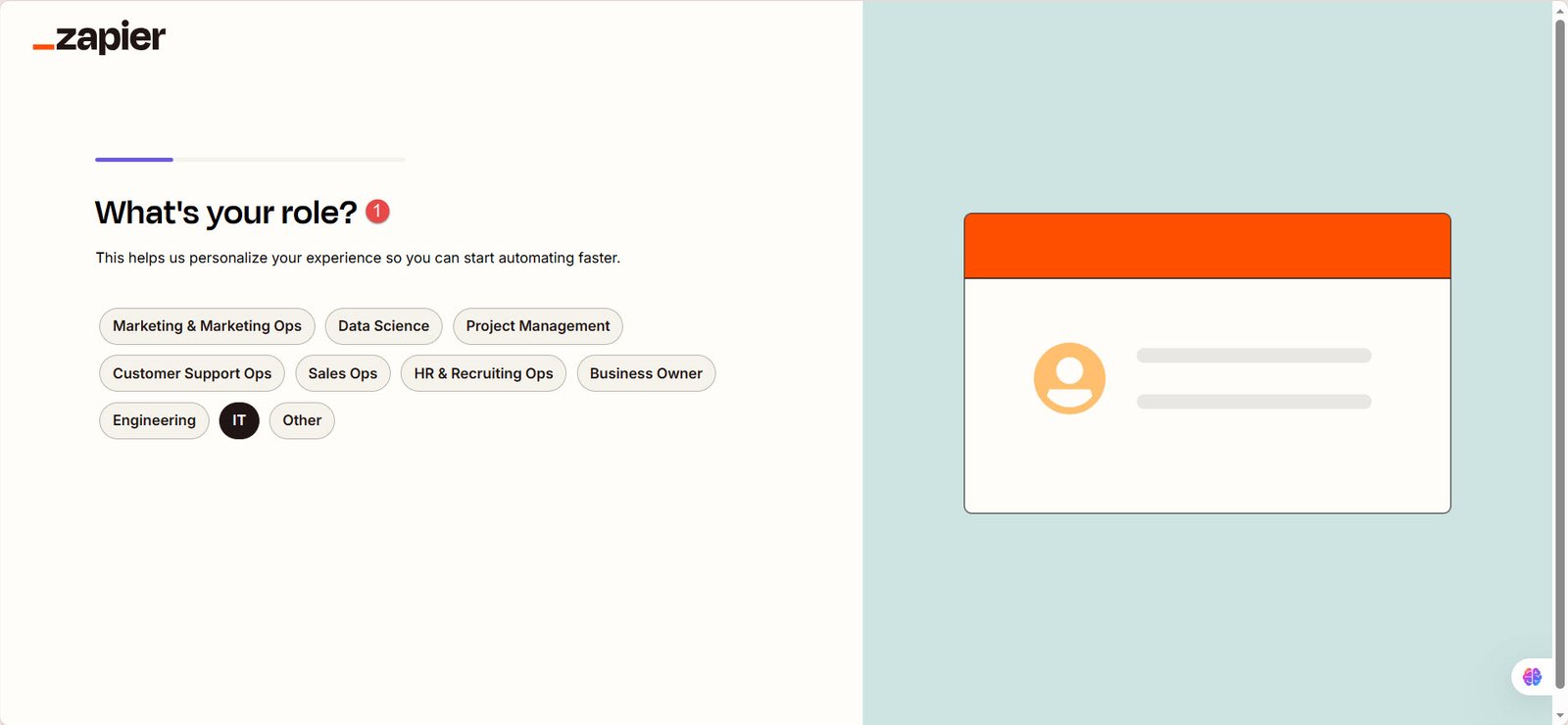Image resolution: width=1568 pixels, height=725 pixels.
Task: Click the red notification badge beside heading
Action: pyautogui.click(x=377, y=212)
